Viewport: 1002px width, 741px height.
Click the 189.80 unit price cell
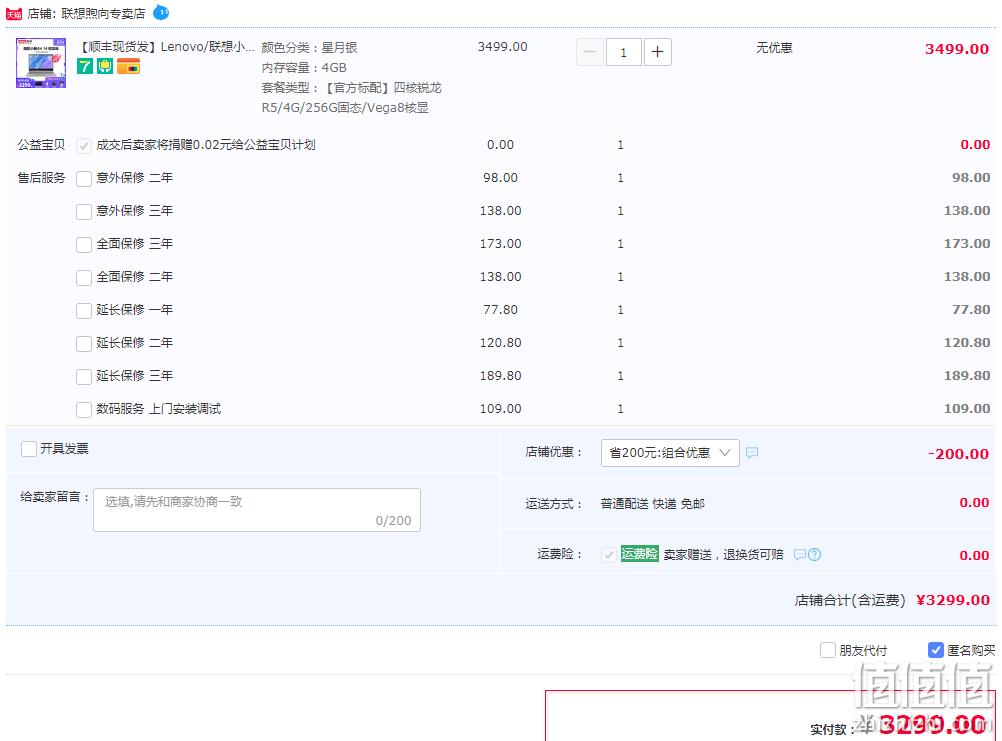500,376
